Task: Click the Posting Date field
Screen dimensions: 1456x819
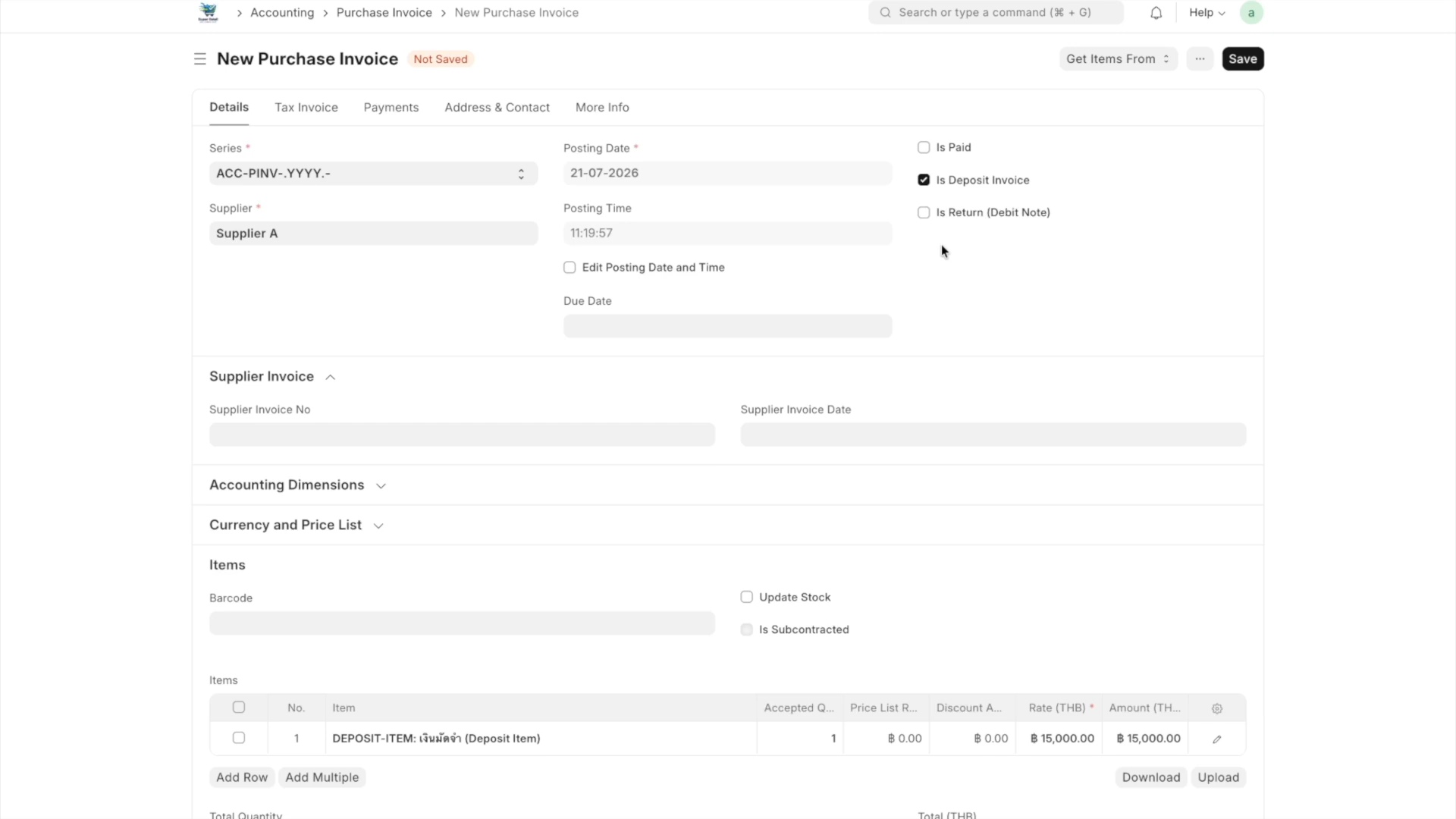Action: click(728, 173)
